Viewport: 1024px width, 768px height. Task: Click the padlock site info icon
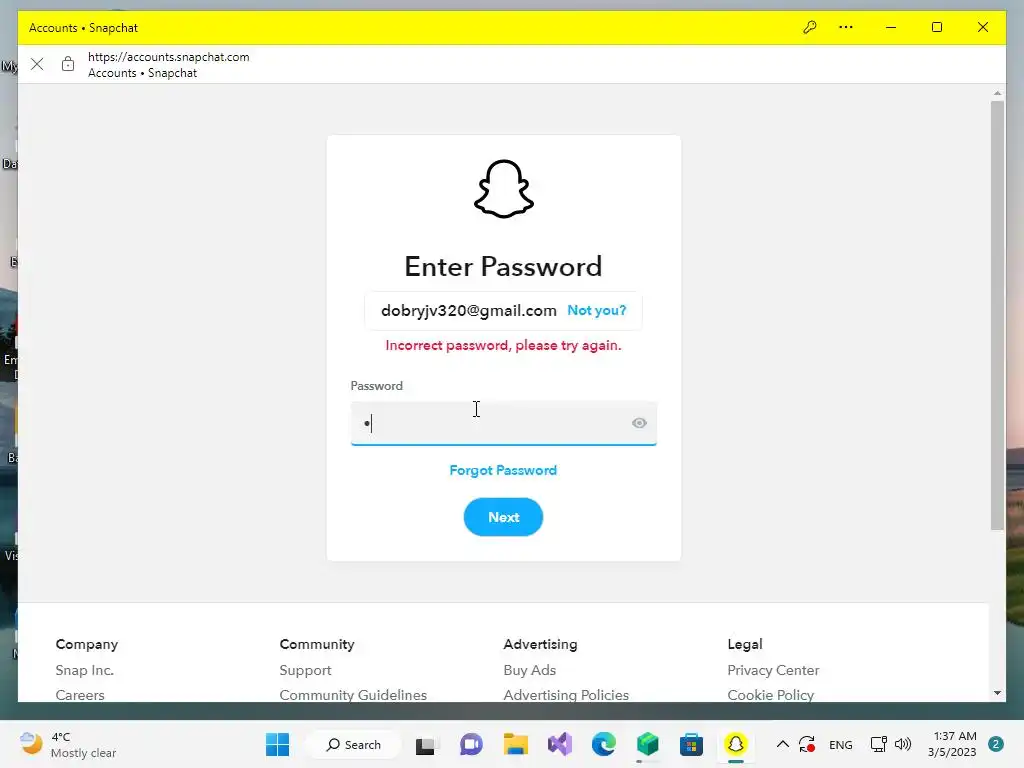pyautogui.click(x=68, y=64)
